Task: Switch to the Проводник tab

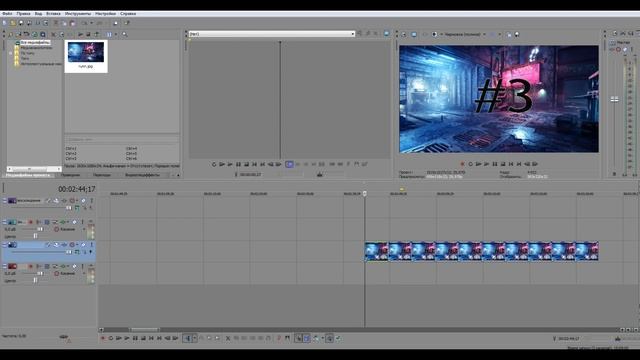Action: (71, 175)
